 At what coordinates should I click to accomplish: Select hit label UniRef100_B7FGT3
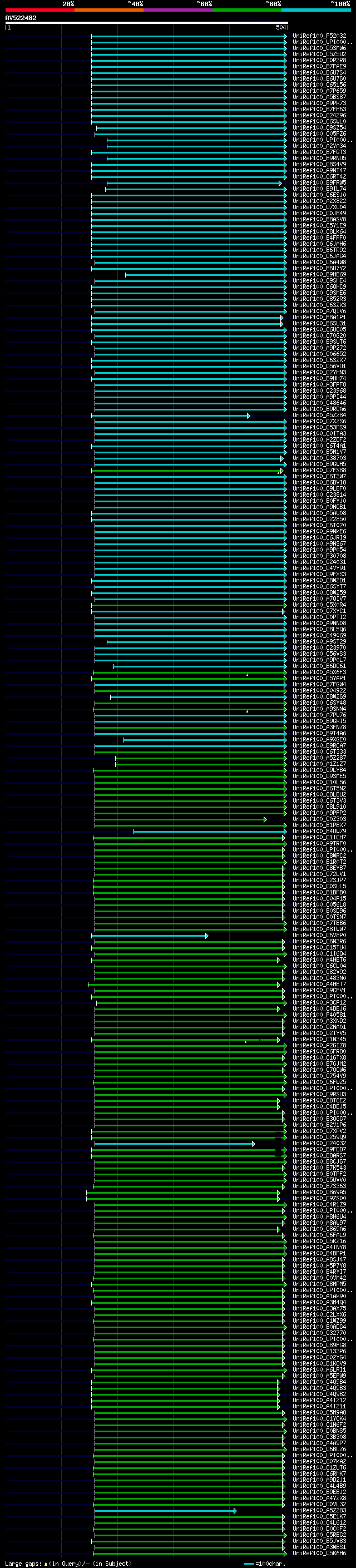[319, 152]
